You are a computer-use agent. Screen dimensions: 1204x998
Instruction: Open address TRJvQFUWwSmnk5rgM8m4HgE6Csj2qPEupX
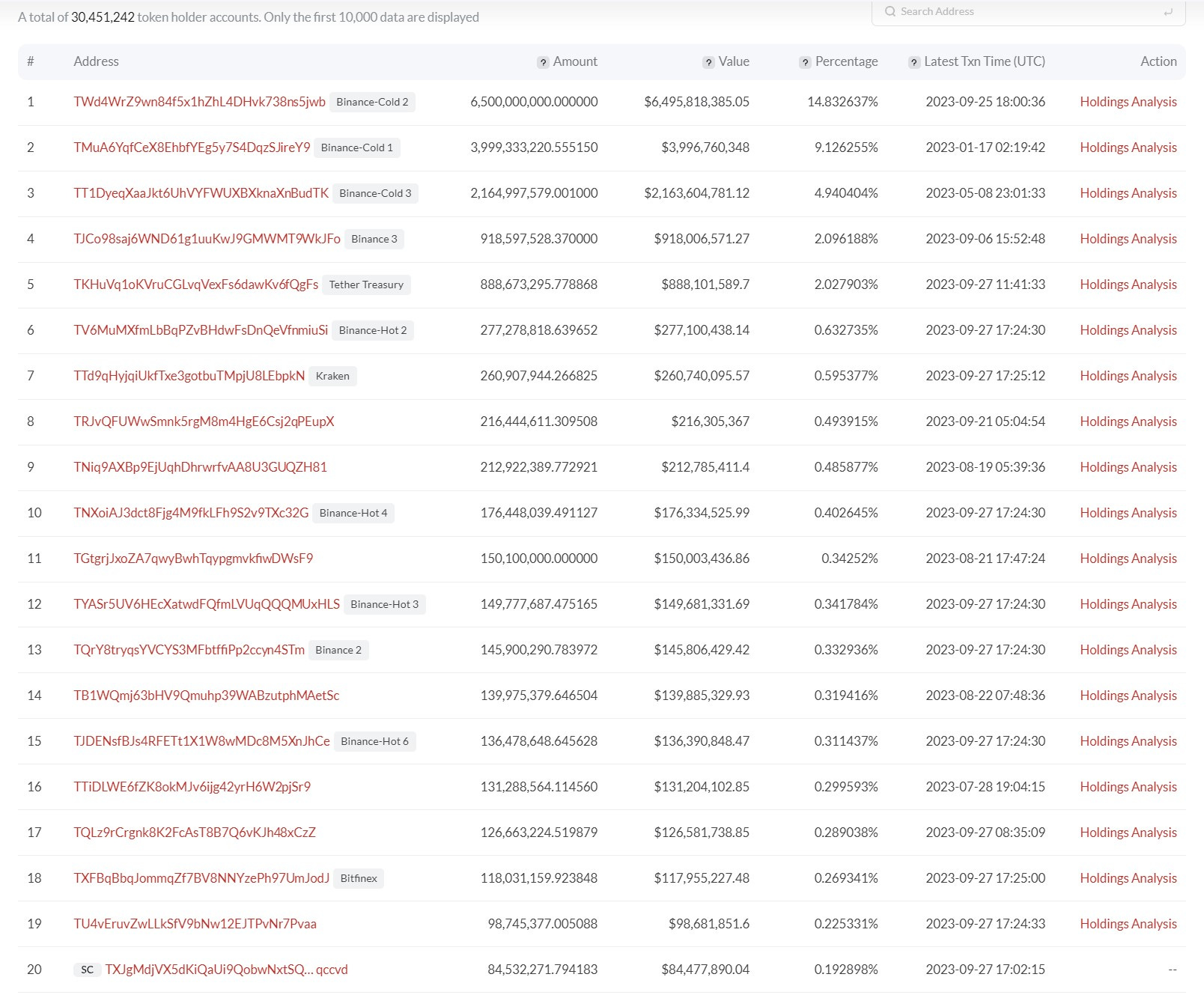pos(204,422)
